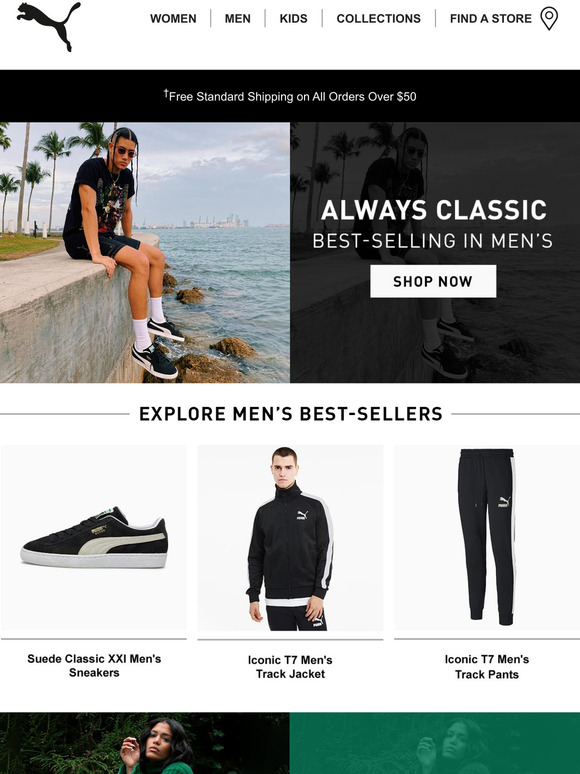Viewport: 580px width, 774px height.
Task: Click the Shop Now button
Action: tap(433, 281)
